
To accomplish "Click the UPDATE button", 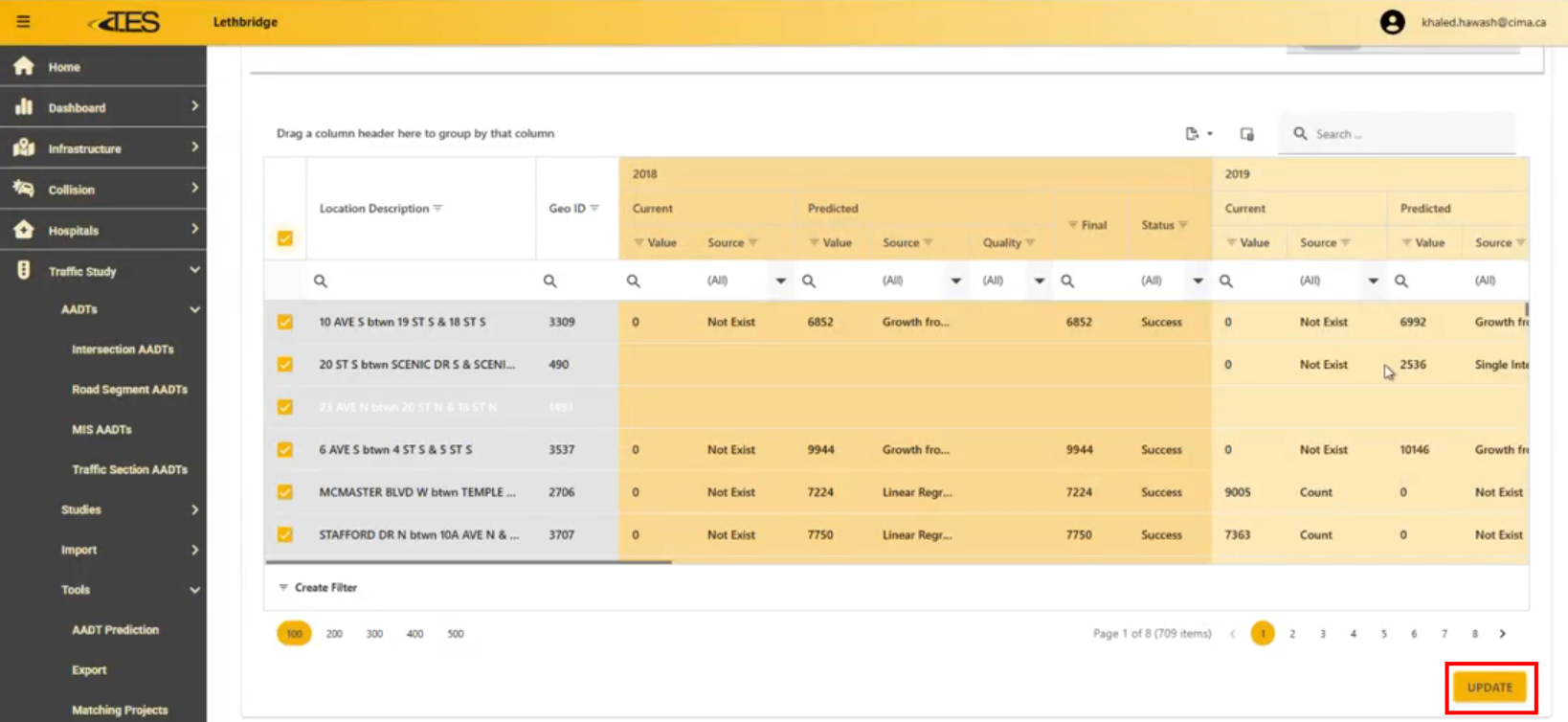I will coord(1490,688).
